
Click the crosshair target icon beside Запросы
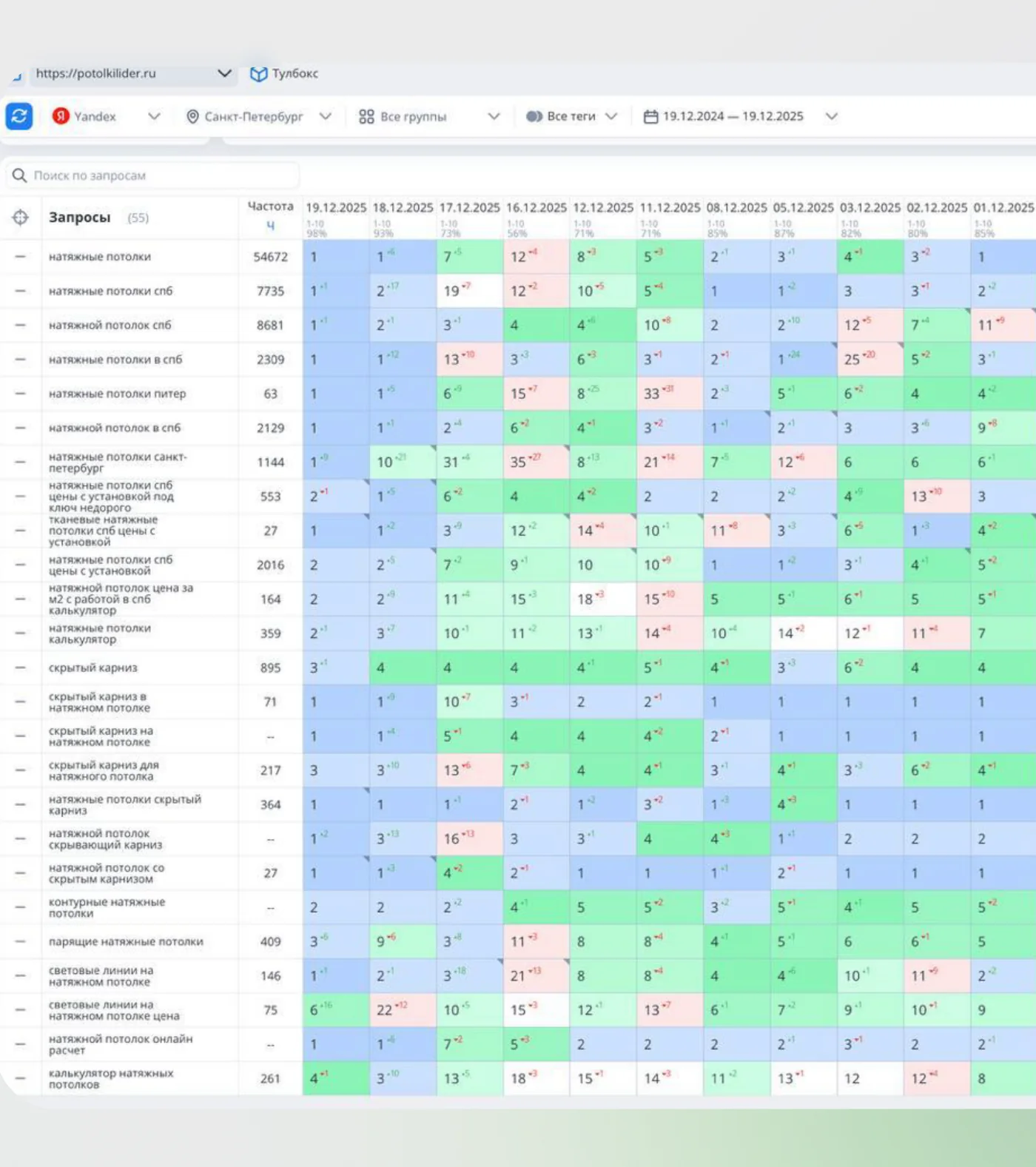21,218
